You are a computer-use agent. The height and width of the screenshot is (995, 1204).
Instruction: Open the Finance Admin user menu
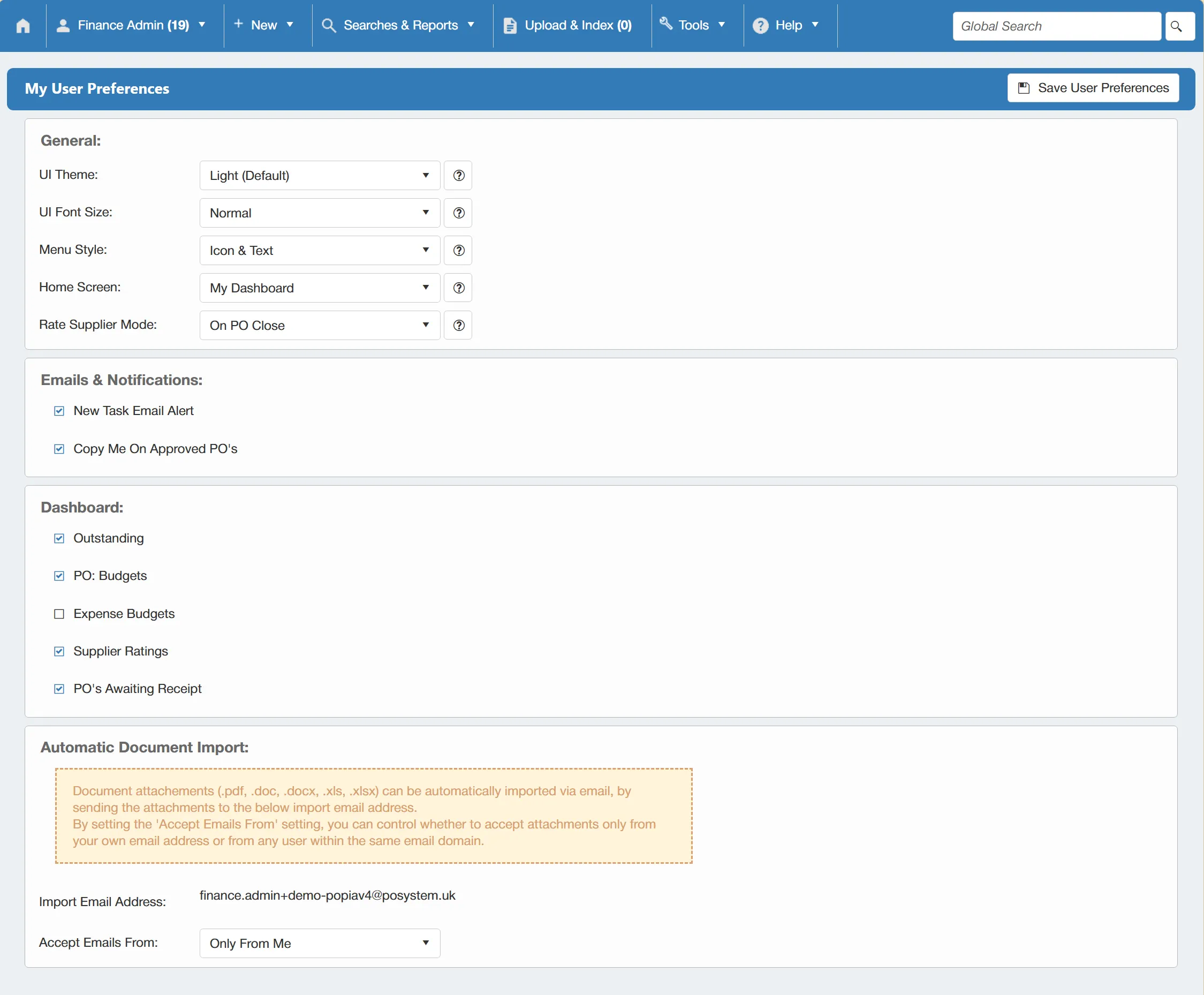(131, 25)
